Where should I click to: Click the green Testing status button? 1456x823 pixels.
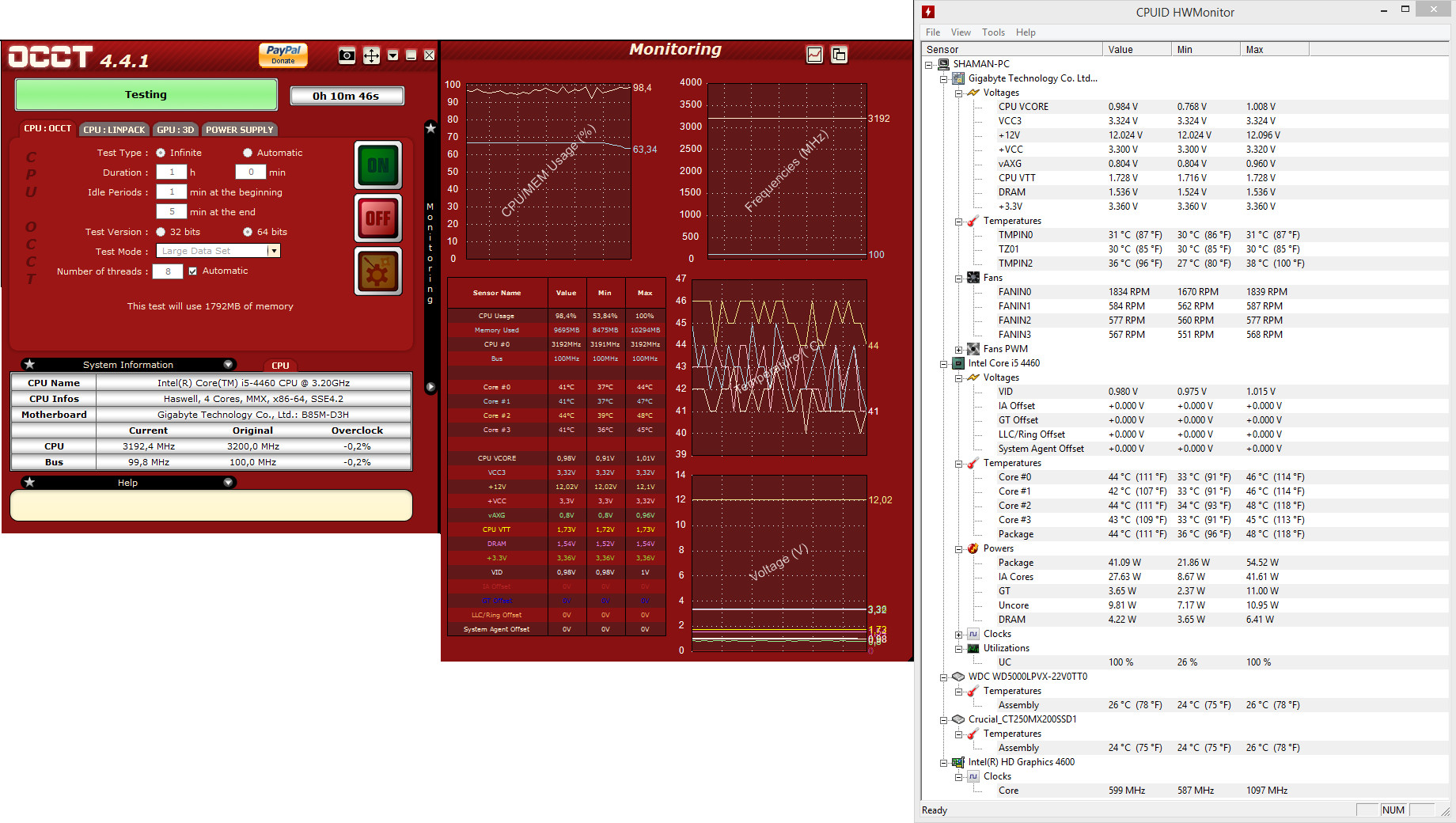(x=146, y=95)
